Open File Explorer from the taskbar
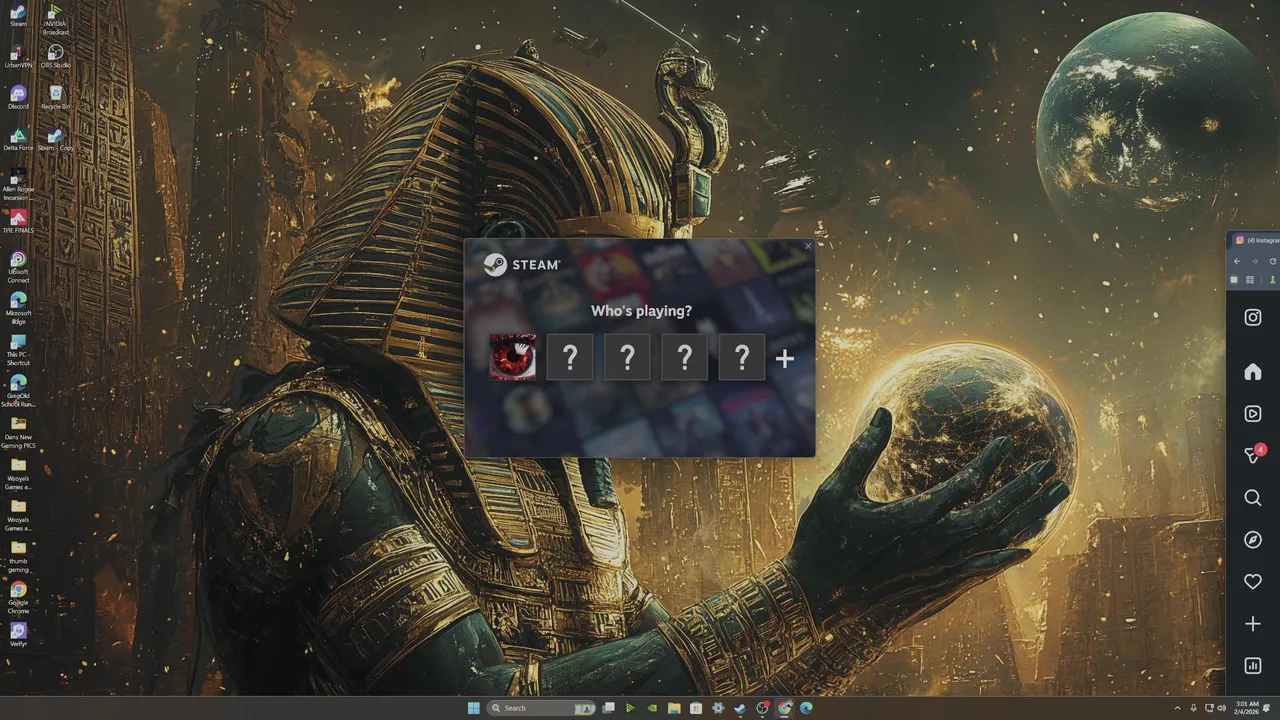Screen dimensions: 1280x720 [674, 708]
